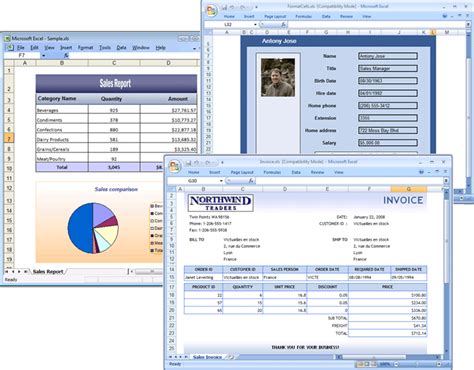Open Name Box dropdown in Invoice window
Image resolution: width=474 pixels, height=370 pixels.
[221, 181]
